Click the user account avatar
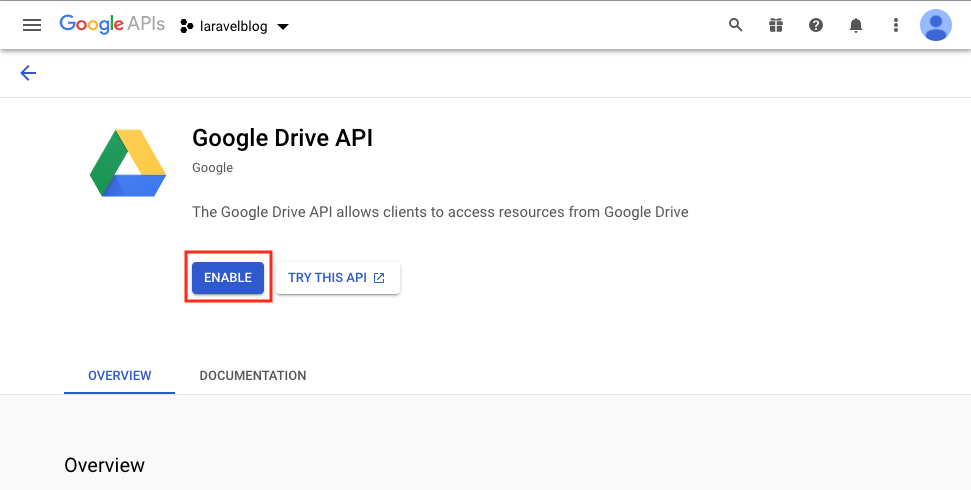Image resolution: width=971 pixels, height=490 pixels. pyautogui.click(x=936, y=25)
